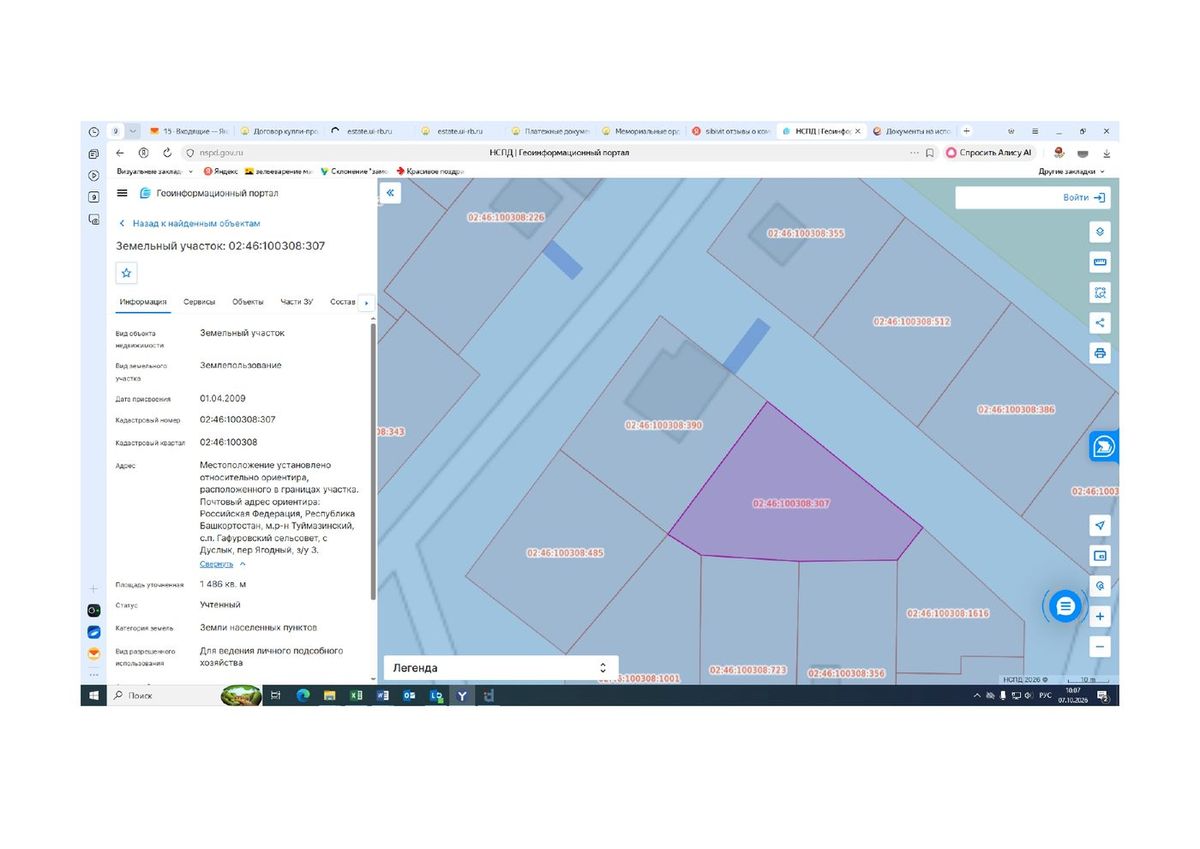Screen dimensions: 1200x849
Task: Open a new browser tab
Action: [966, 131]
